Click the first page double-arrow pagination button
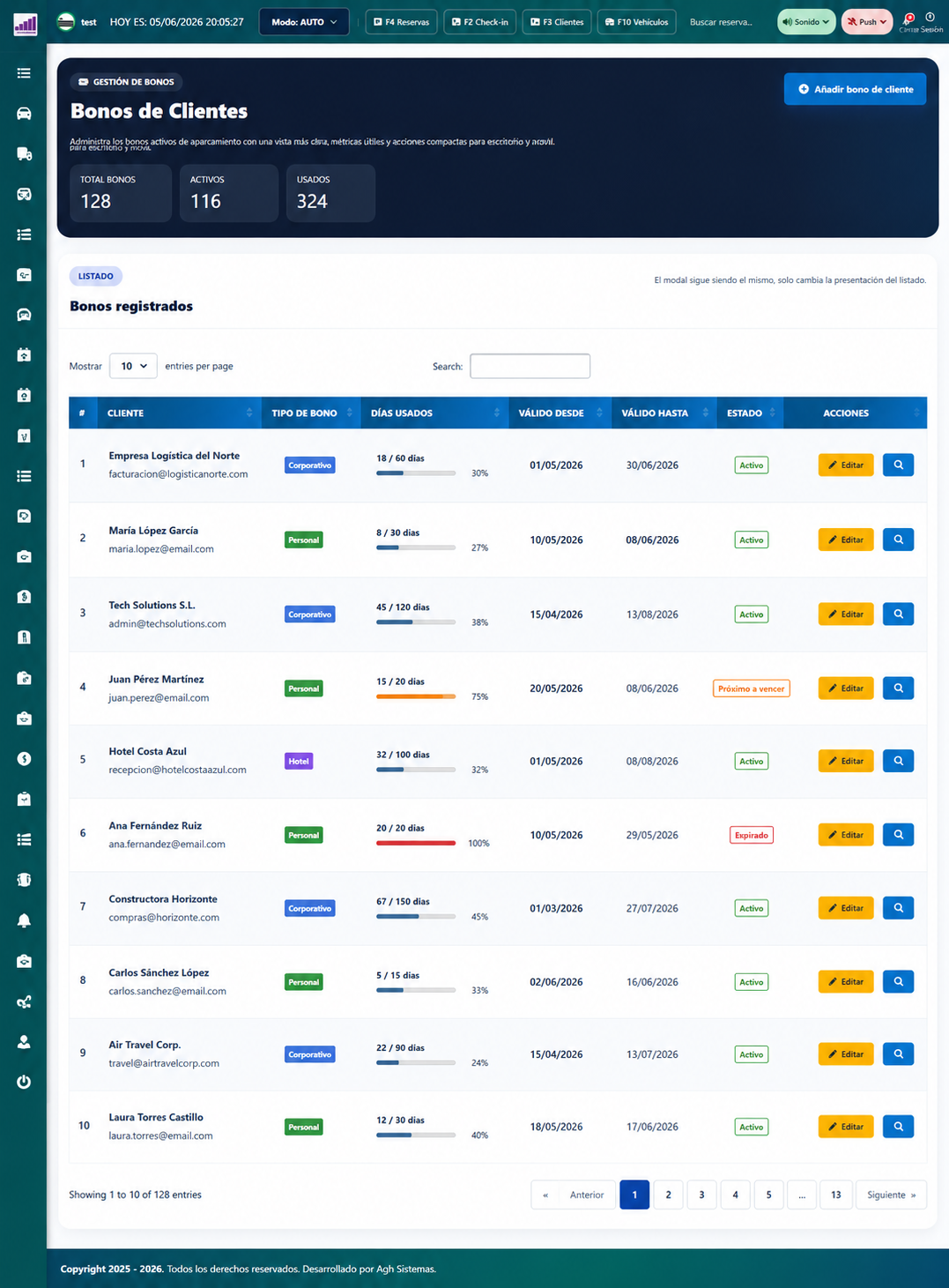The height and width of the screenshot is (1288, 949). coord(545,1195)
